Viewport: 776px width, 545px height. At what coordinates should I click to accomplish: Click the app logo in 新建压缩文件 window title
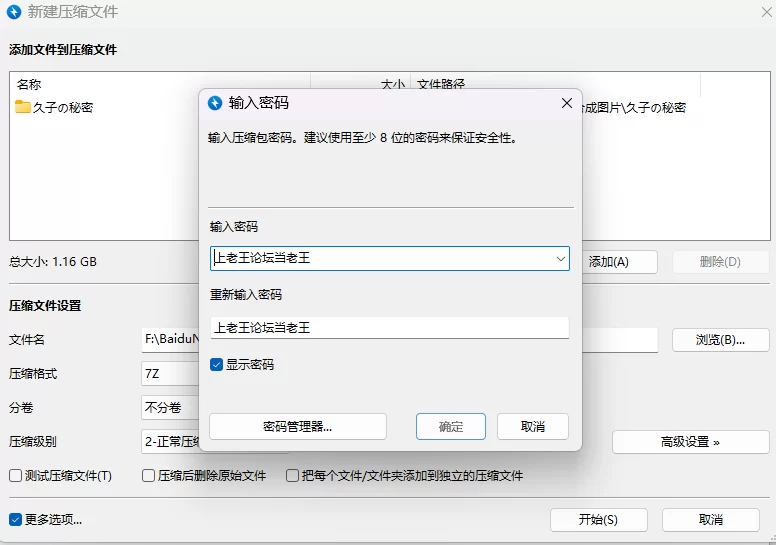[14, 11]
